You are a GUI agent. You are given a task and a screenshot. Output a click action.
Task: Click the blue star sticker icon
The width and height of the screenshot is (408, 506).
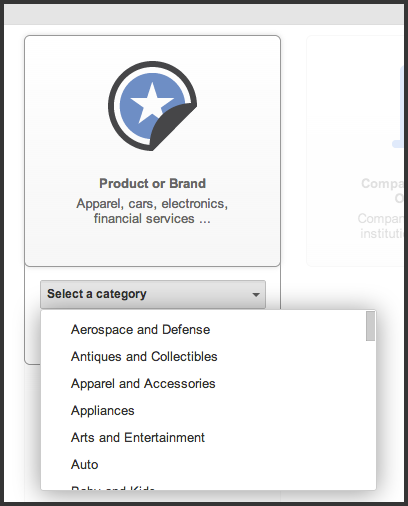pyautogui.click(x=152, y=106)
